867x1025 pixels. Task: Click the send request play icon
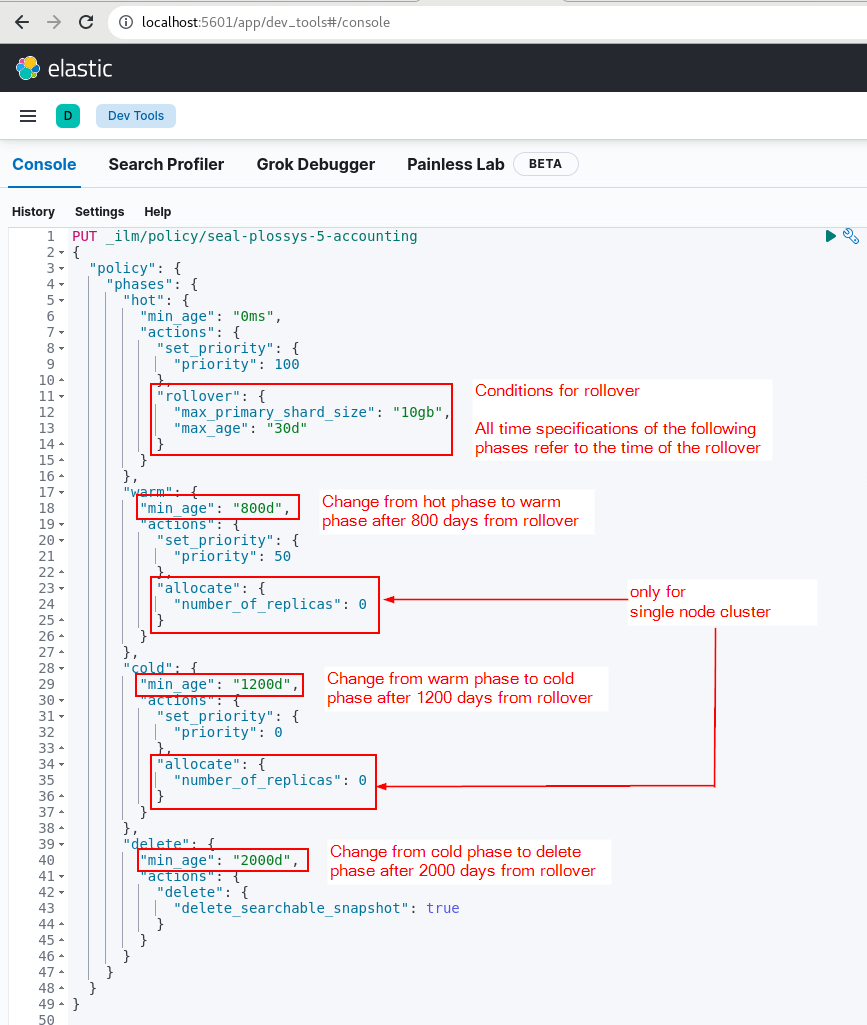click(830, 236)
